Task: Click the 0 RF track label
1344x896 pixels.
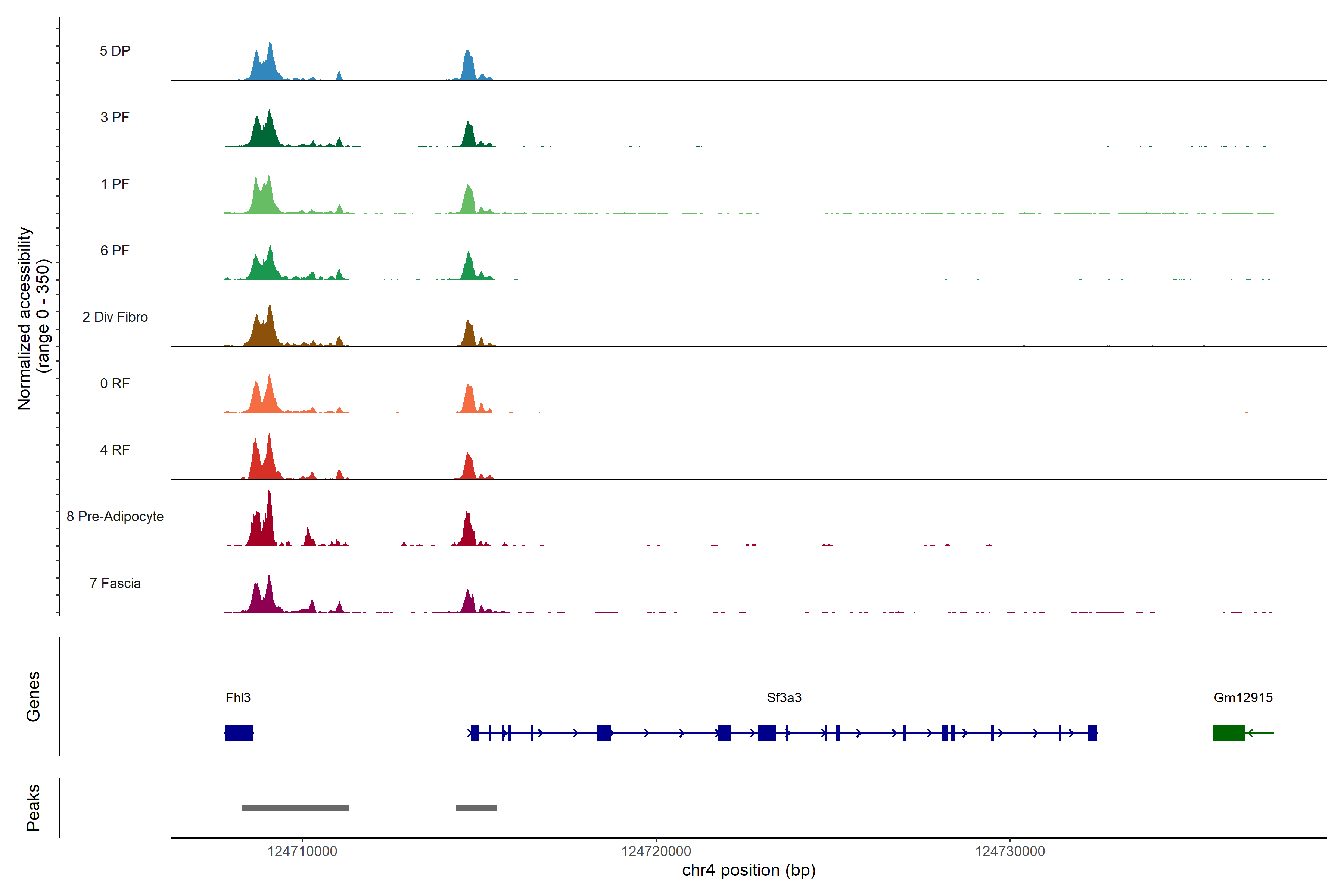Action: pyautogui.click(x=115, y=383)
